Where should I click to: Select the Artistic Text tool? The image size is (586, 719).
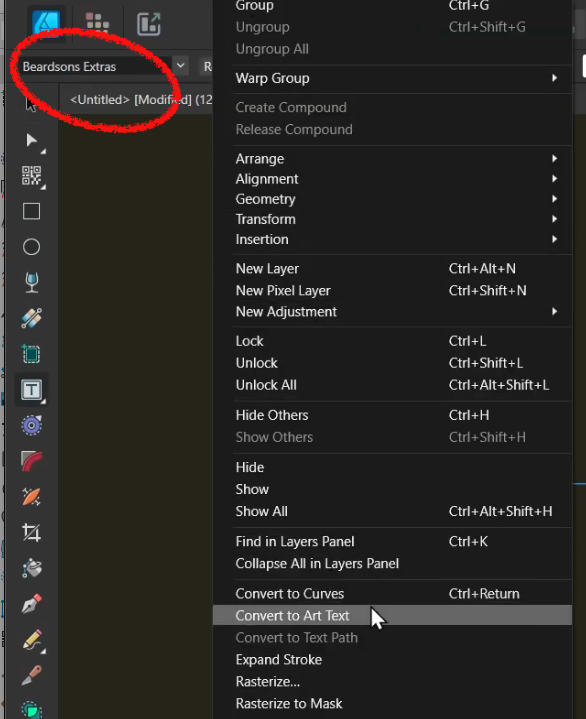(x=31, y=390)
